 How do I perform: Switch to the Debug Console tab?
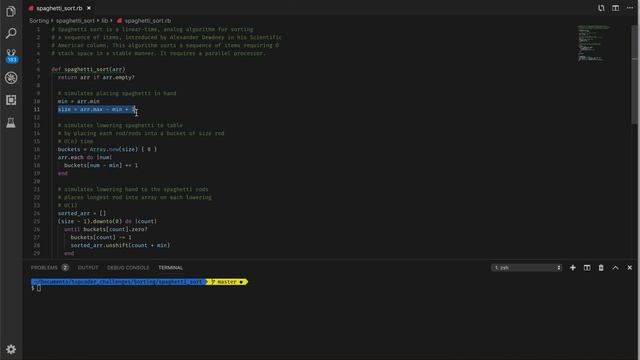pyautogui.click(x=128, y=268)
